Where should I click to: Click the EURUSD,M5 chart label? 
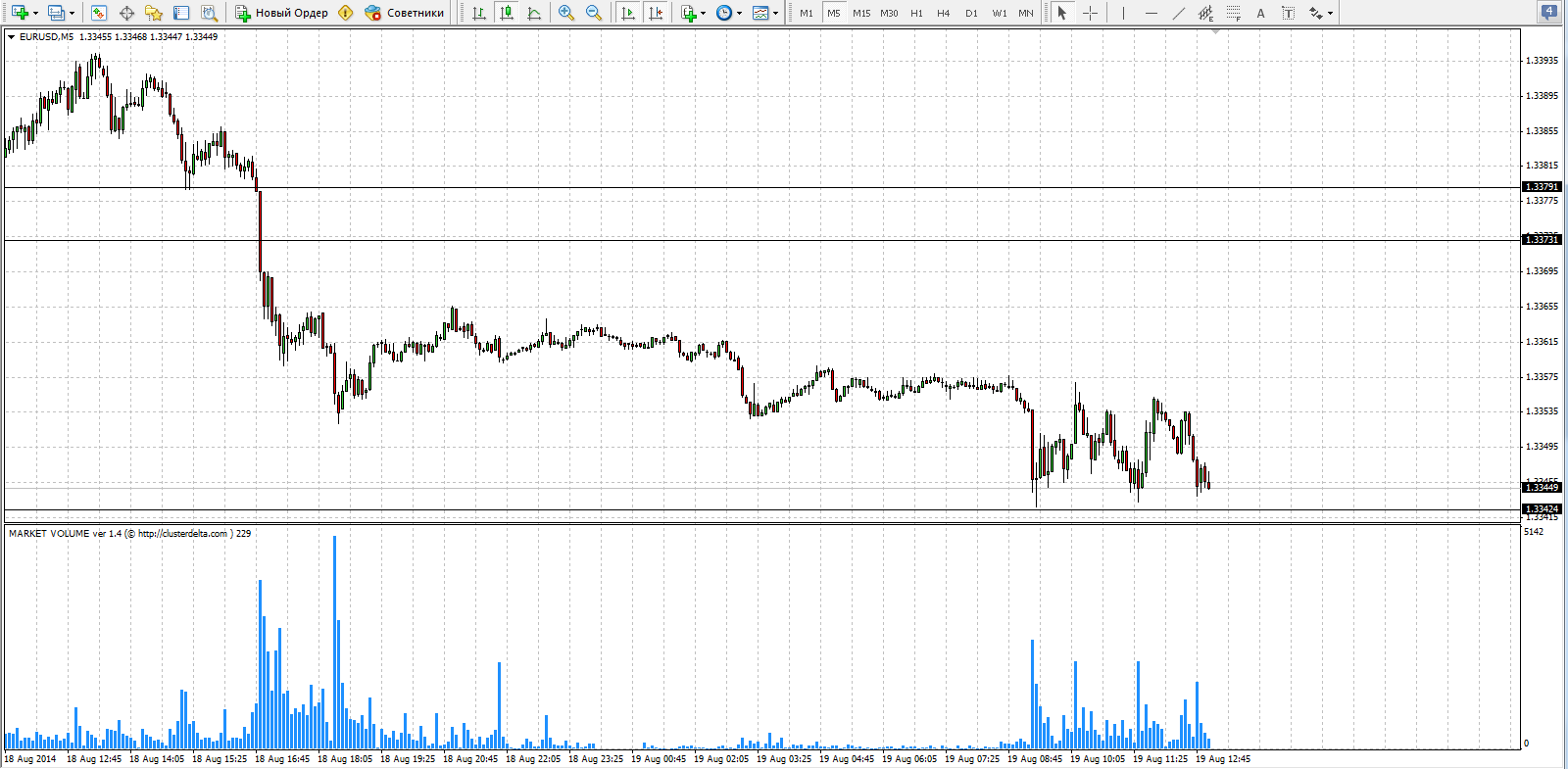[46, 36]
